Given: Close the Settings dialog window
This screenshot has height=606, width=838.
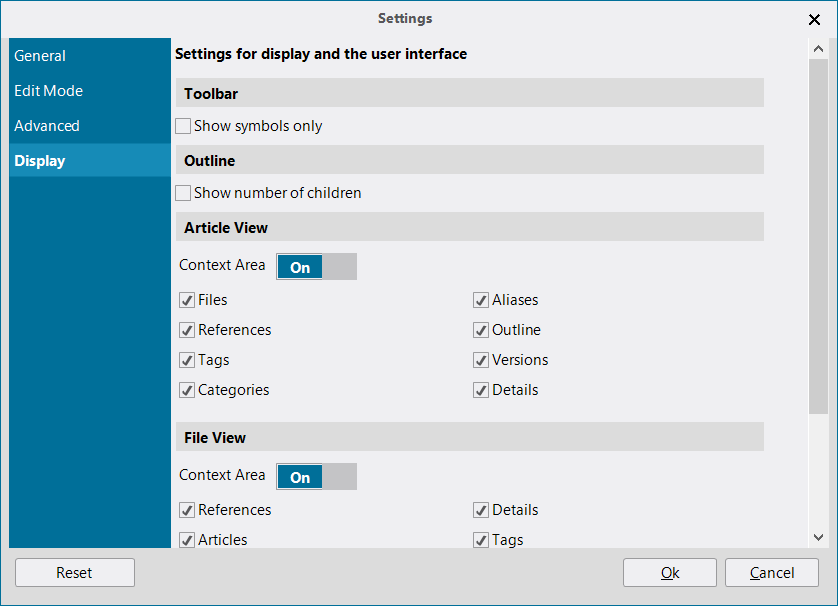Looking at the screenshot, I should click(x=814, y=19).
